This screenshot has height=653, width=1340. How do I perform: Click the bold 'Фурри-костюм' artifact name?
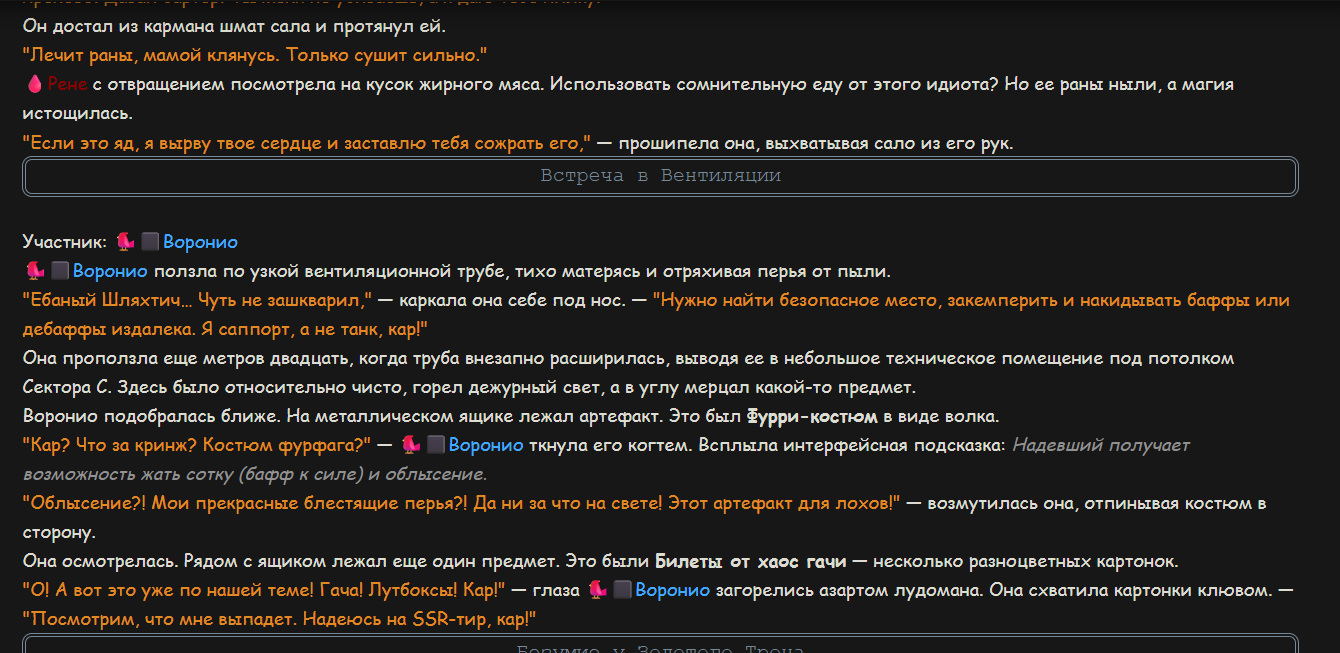point(811,416)
